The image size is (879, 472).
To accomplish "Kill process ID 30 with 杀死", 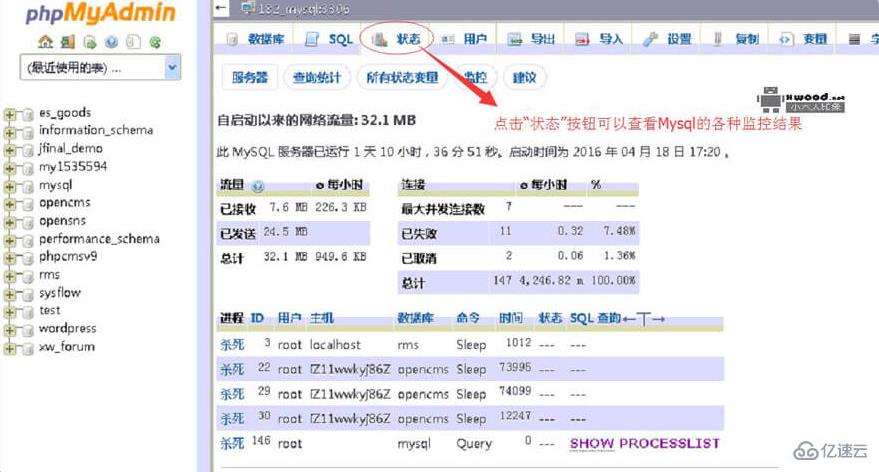I will tap(232, 419).
